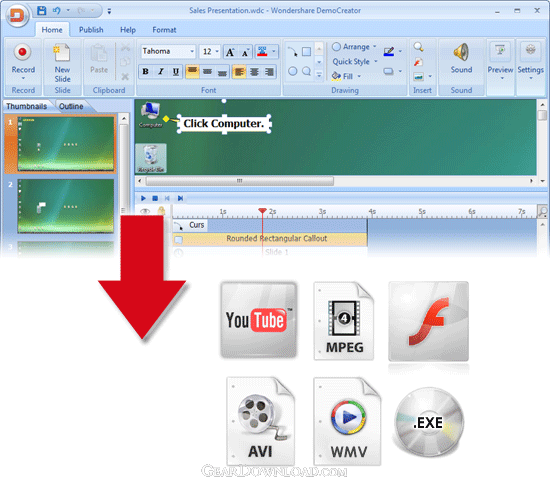Select slide 2 thumbnail
550x480 pixels.
tap(66, 206)
